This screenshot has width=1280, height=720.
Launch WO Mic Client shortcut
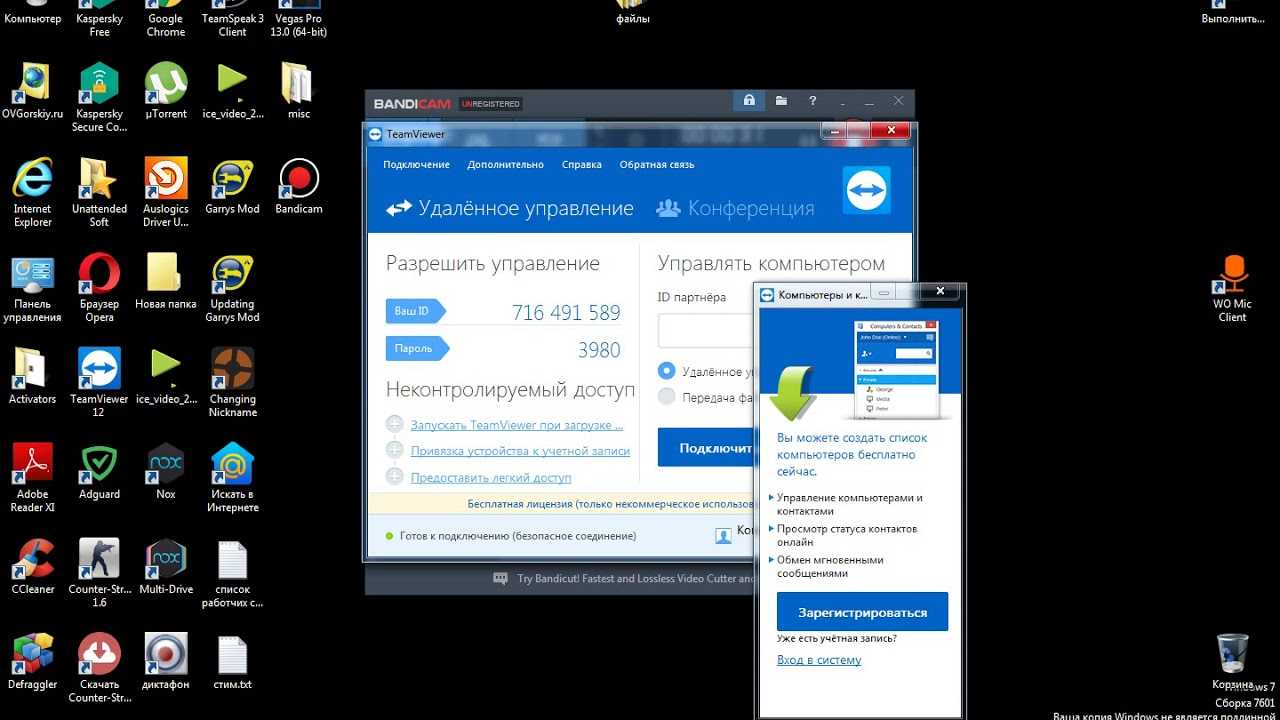[1232, 288]
